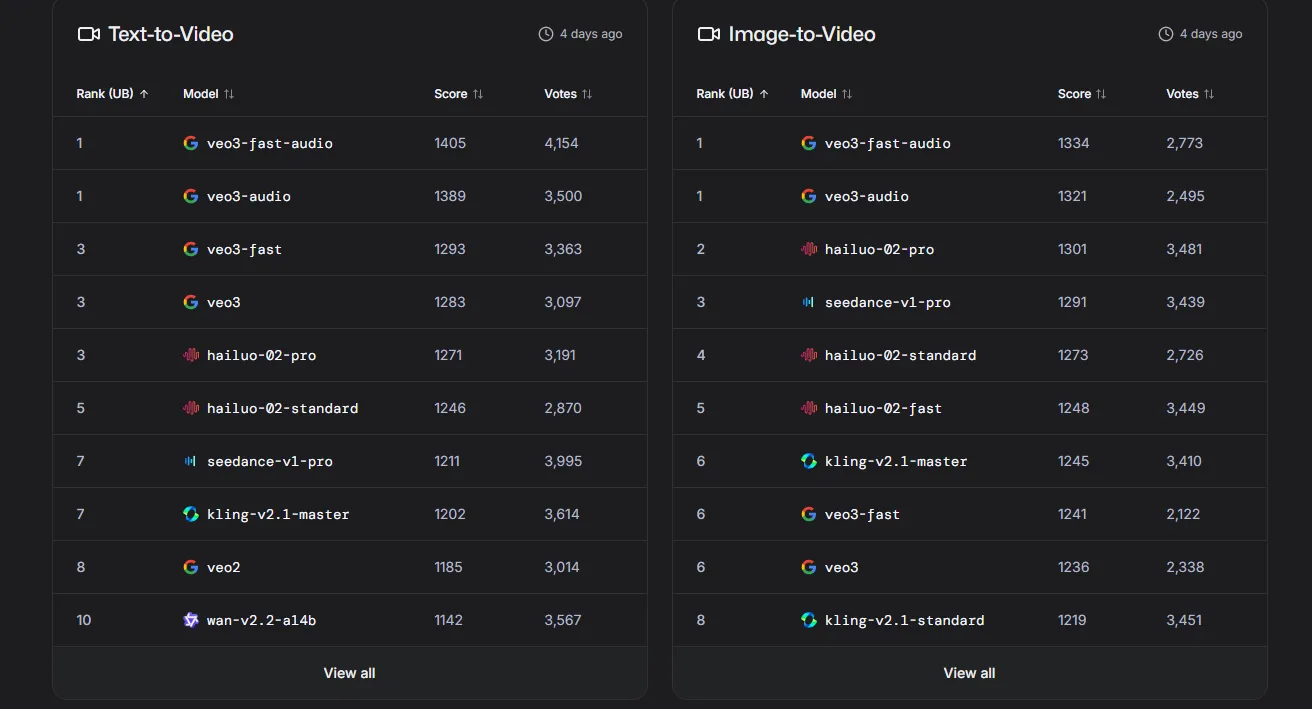Click the clock icon in Image-to-Video header

(1166, 34)
